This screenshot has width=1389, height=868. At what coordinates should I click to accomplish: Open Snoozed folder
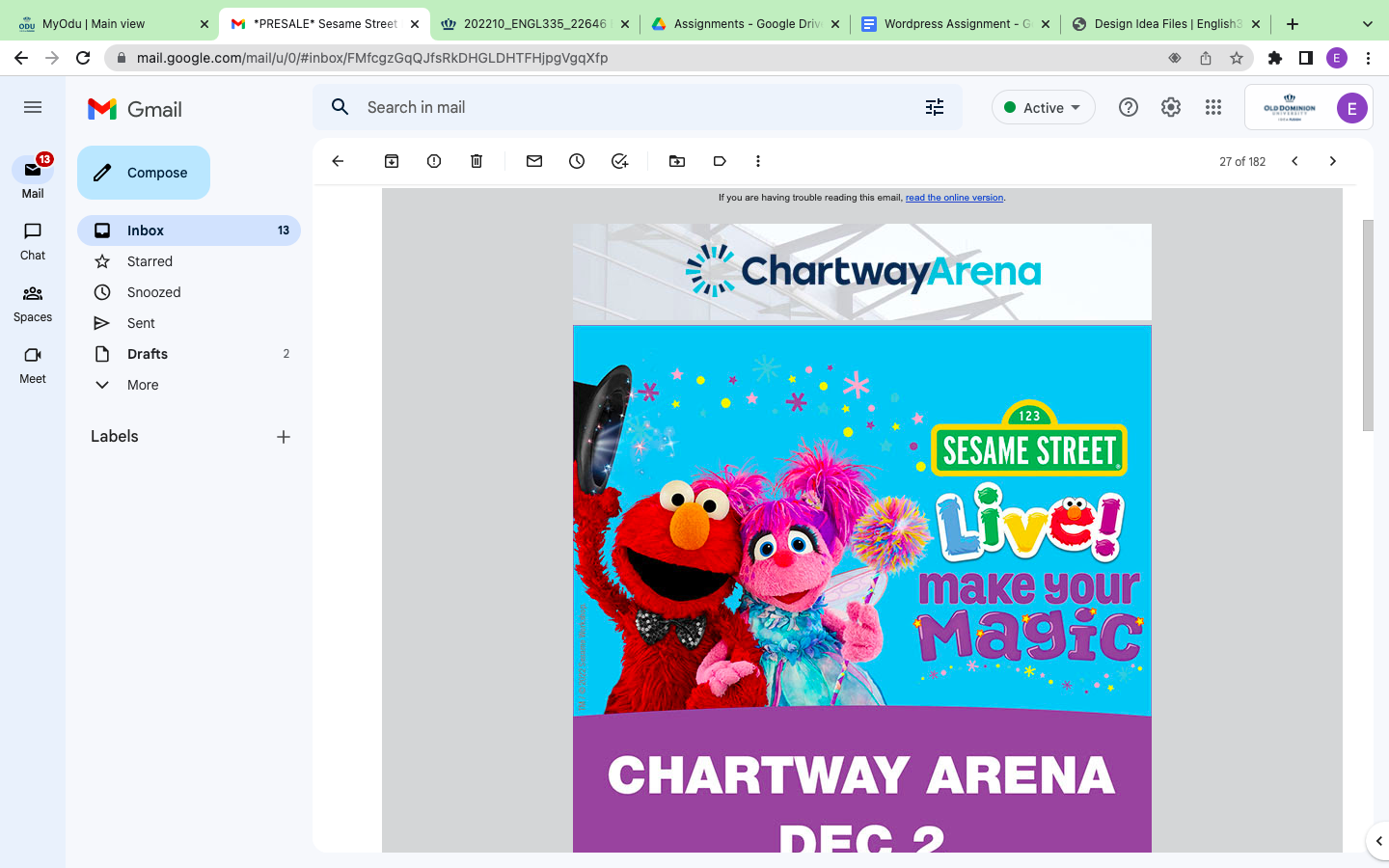pyautogui.click(x=189, y=292)
